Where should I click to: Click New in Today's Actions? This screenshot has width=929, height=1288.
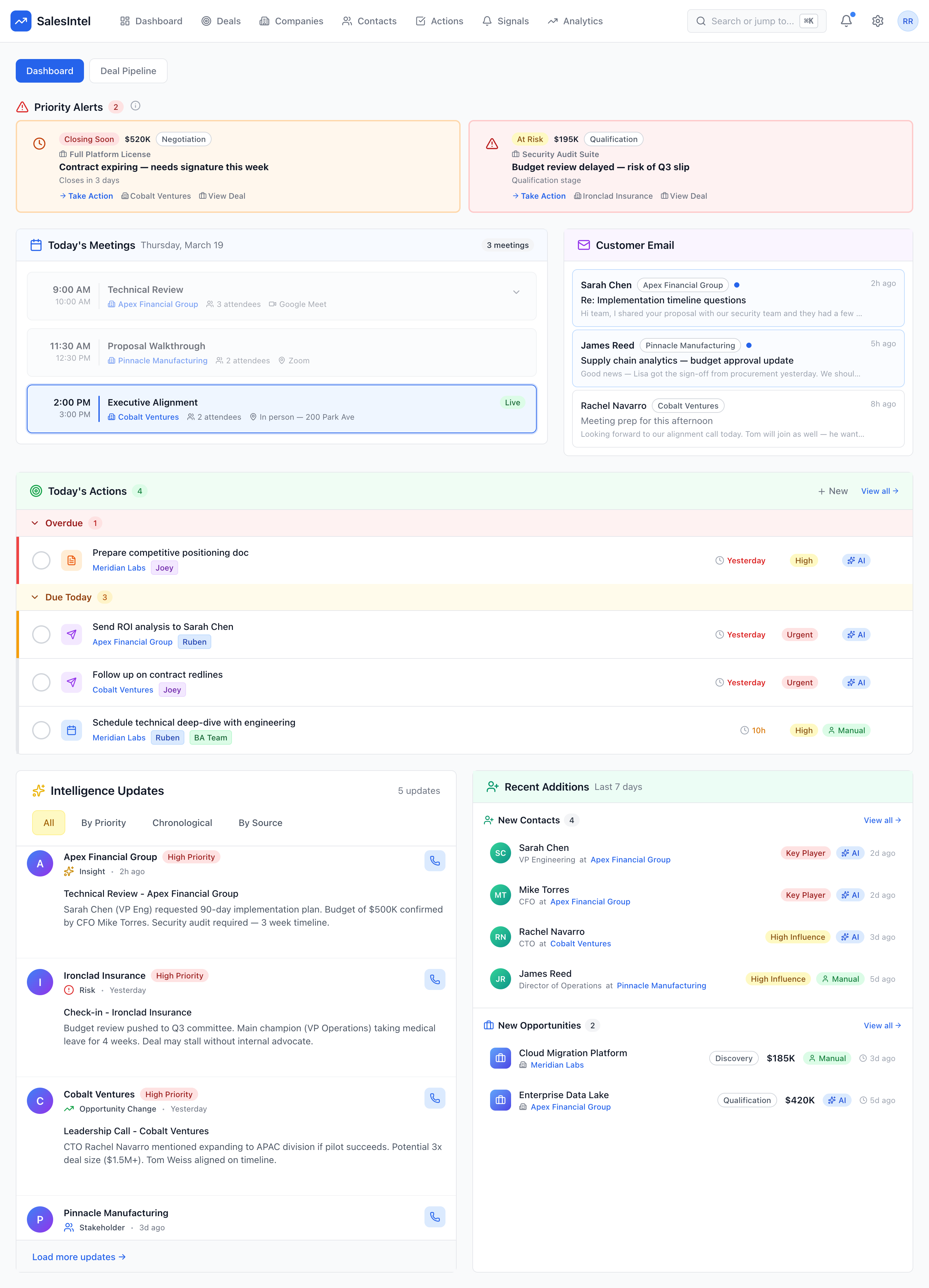tap(833, 491)
